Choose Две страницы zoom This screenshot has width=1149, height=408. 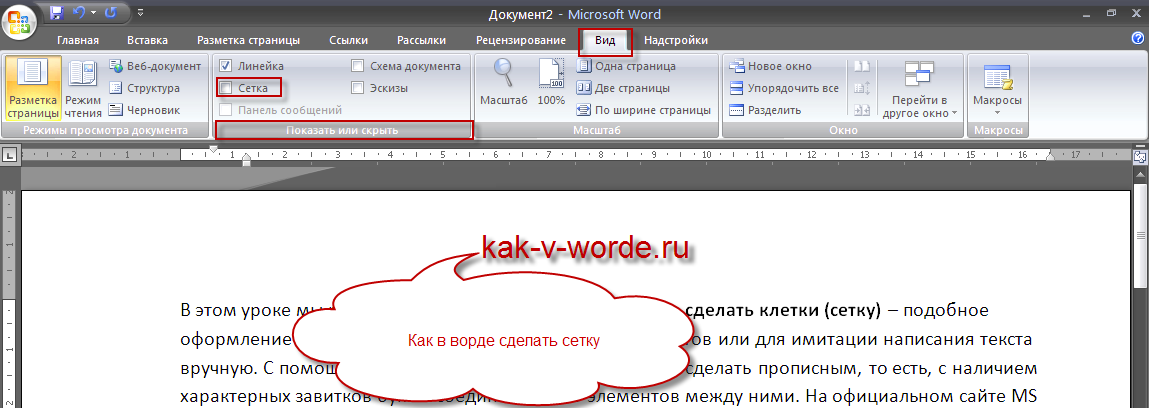[624, 88]
